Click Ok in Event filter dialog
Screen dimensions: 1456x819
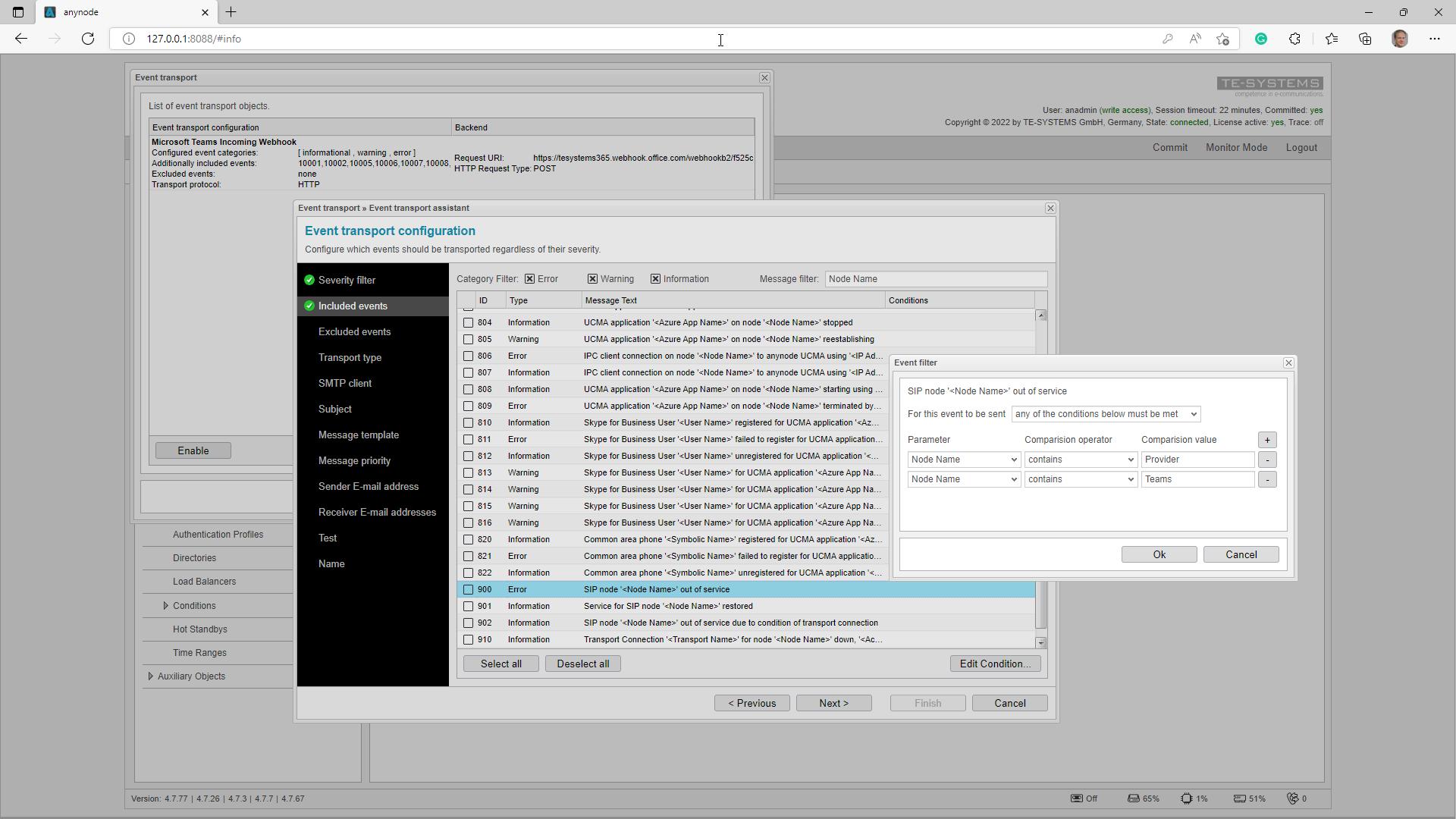point(1159,554)
